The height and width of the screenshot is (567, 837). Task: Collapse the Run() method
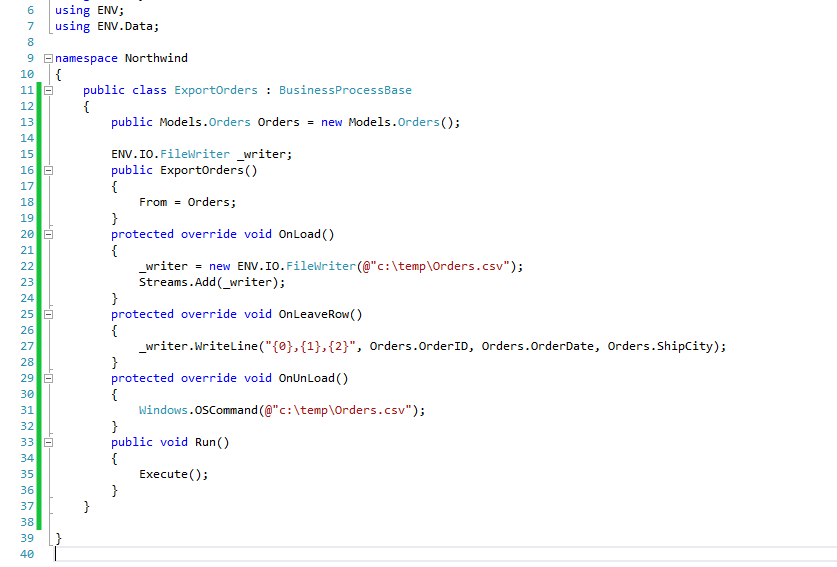click(47, 442)
